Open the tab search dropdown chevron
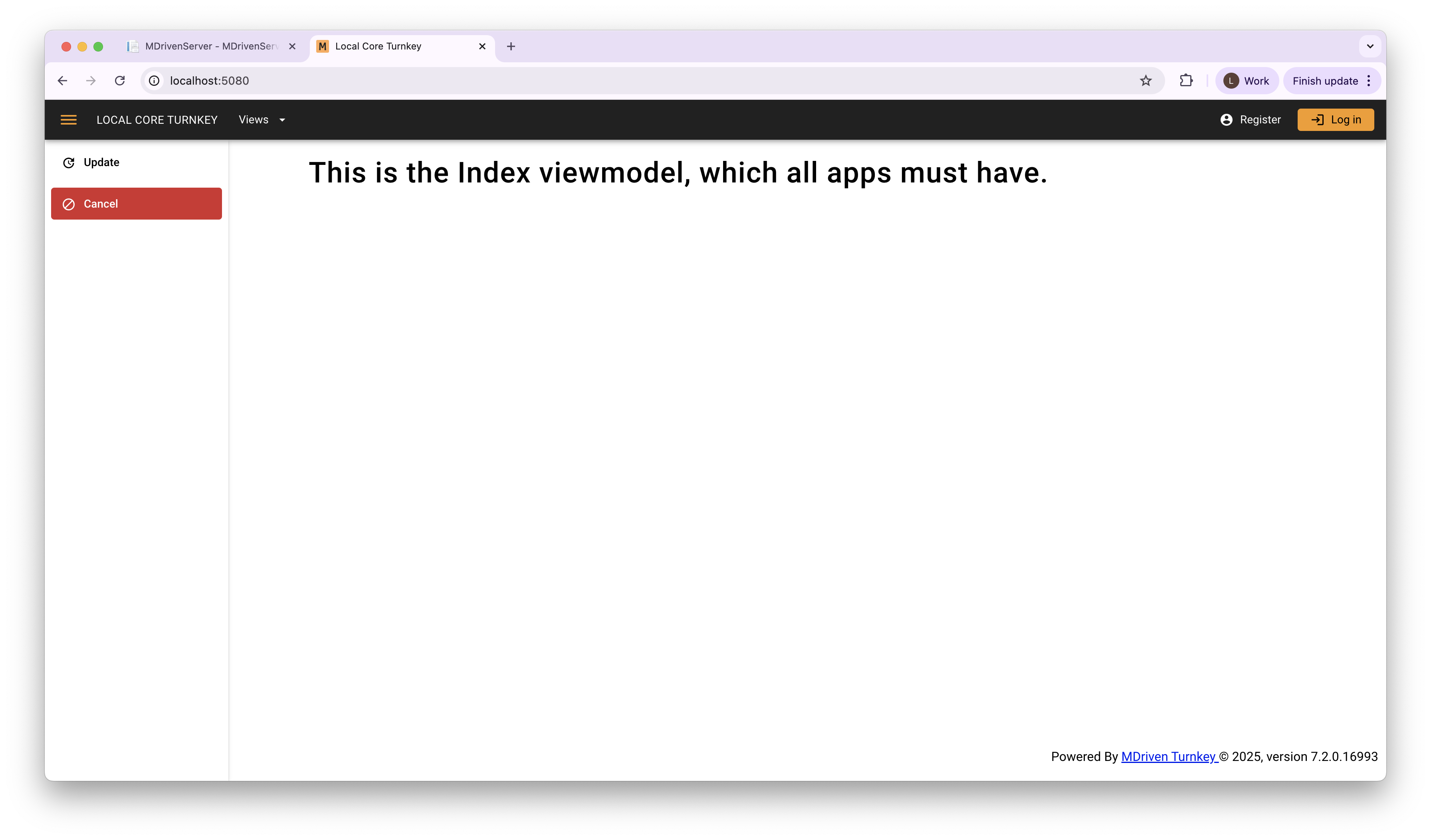The image size is (1431, 840). 1370,47
